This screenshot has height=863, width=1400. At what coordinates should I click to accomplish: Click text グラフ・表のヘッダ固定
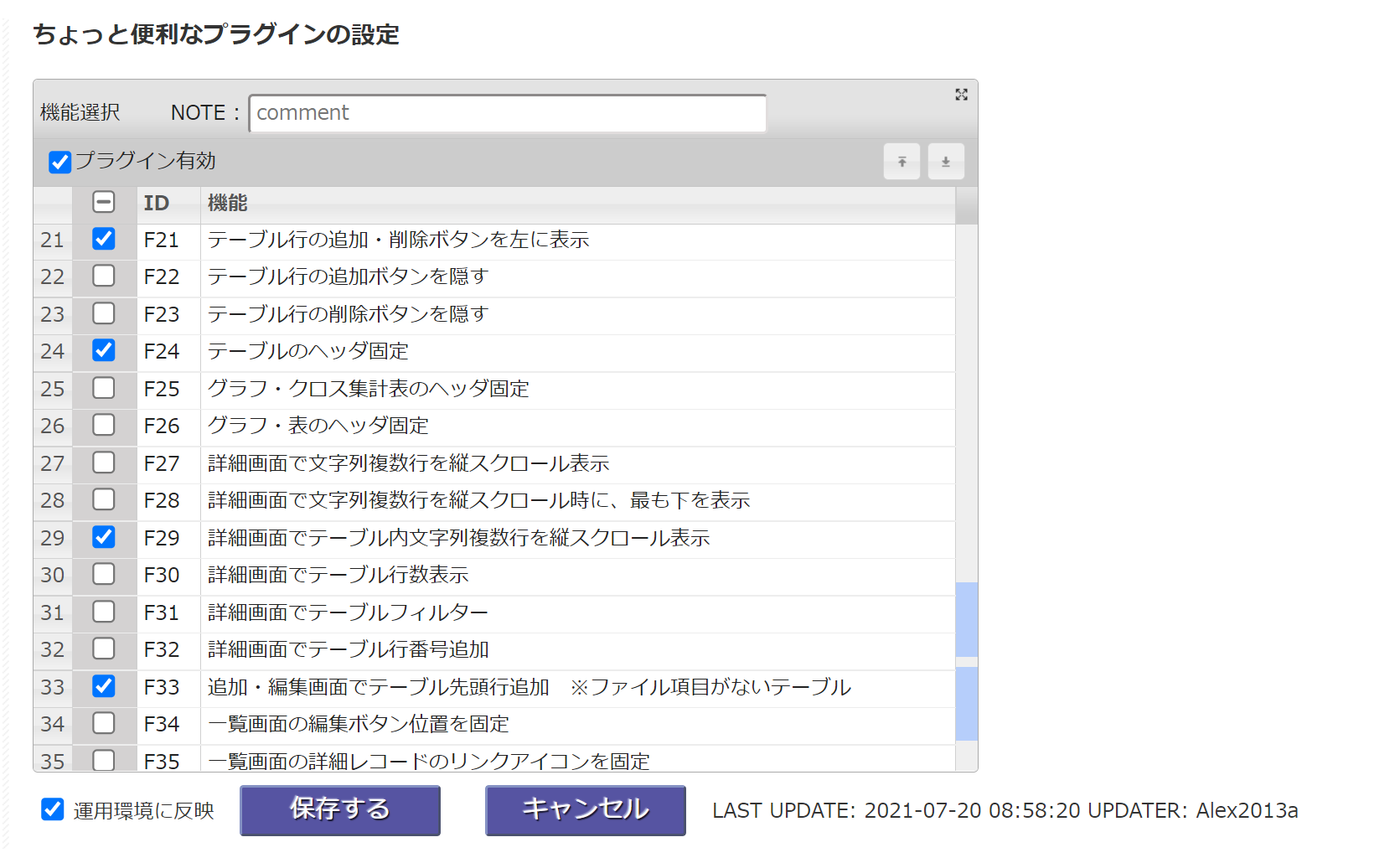click(x=318, y=426)
